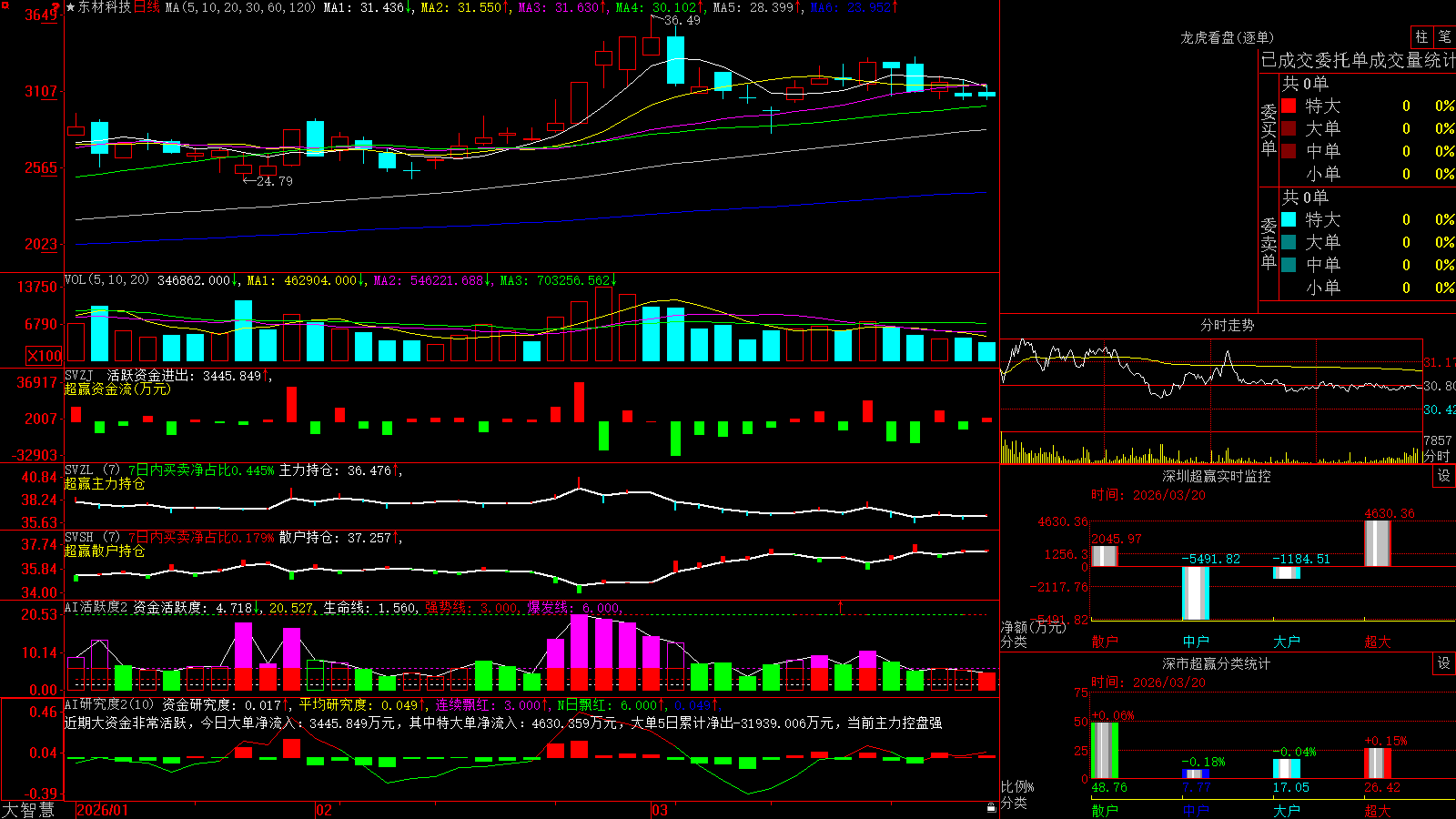Viewport: 1456px width, 819px height.
Task: Click the 大户 bar -1184.51 in realtime monitor
Action: [x=1287, y=572]
